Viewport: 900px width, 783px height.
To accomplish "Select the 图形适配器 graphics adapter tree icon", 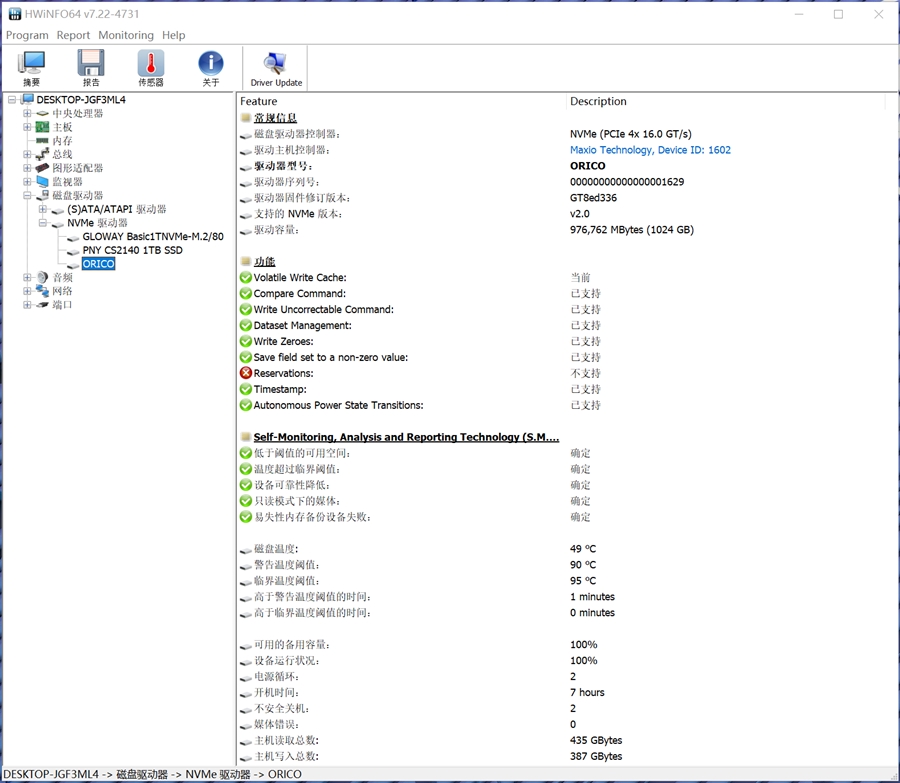I will pyautogui.click(x=42, y=168).
